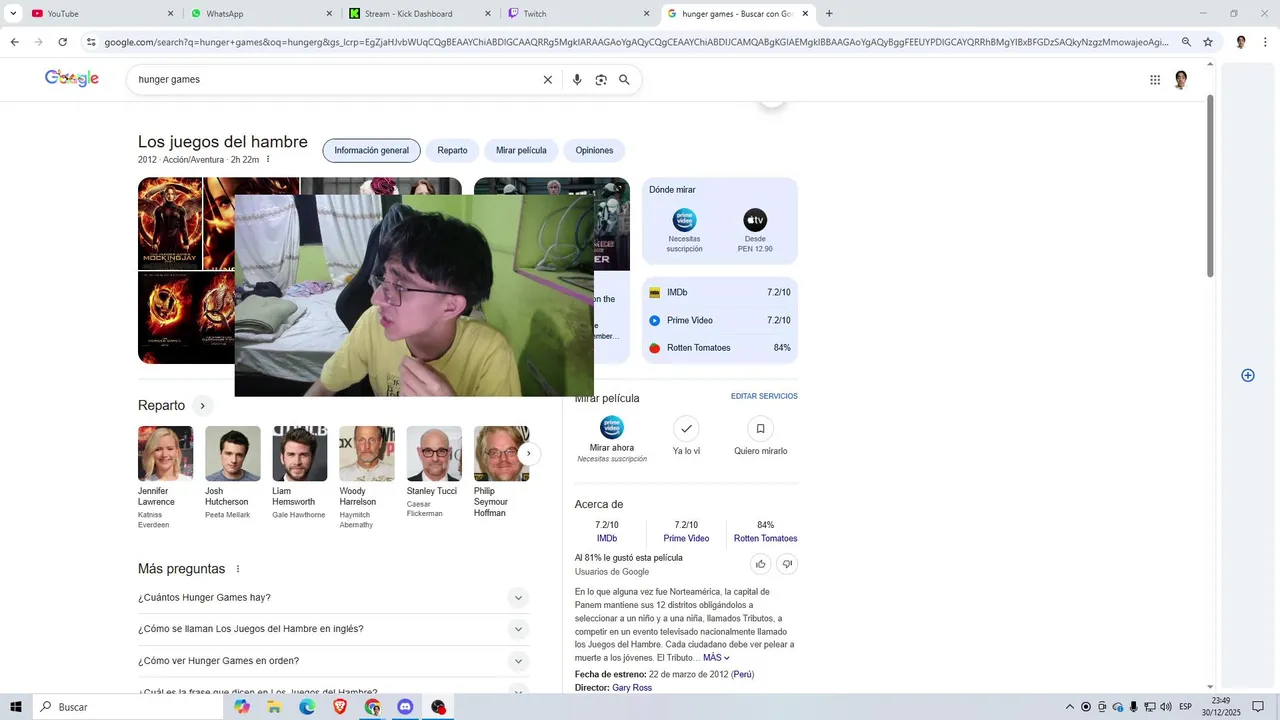Switch to Stream - Kick Dashboard tab
Viewport: 1280px width, 720px height.
[x=420, y=14]
